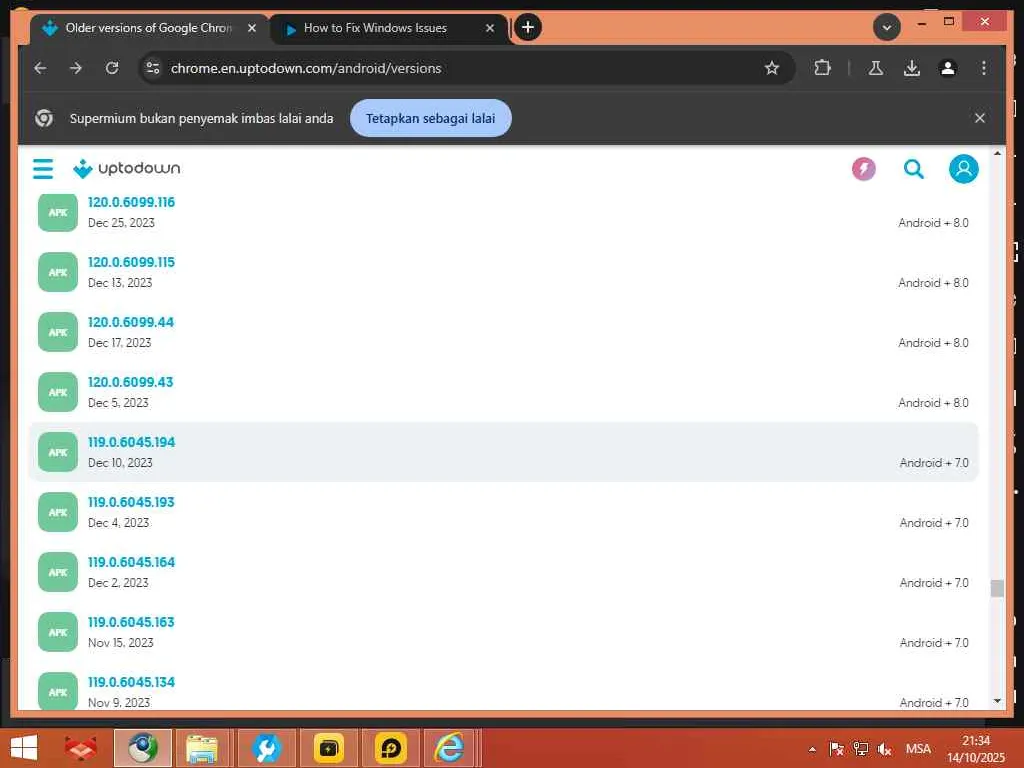Screen dimensions: 1024x768
Task: Open version 119.0.6045.194 link
Action: tap(131, 443)
